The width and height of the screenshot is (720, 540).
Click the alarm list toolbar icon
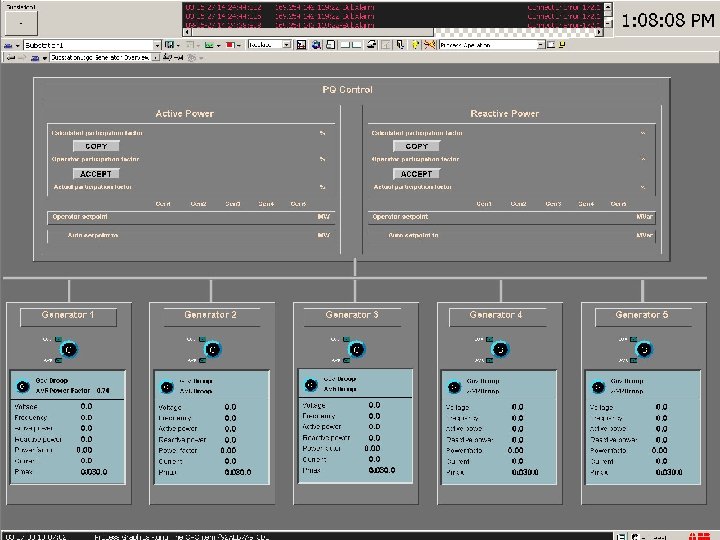pos(301,45)
